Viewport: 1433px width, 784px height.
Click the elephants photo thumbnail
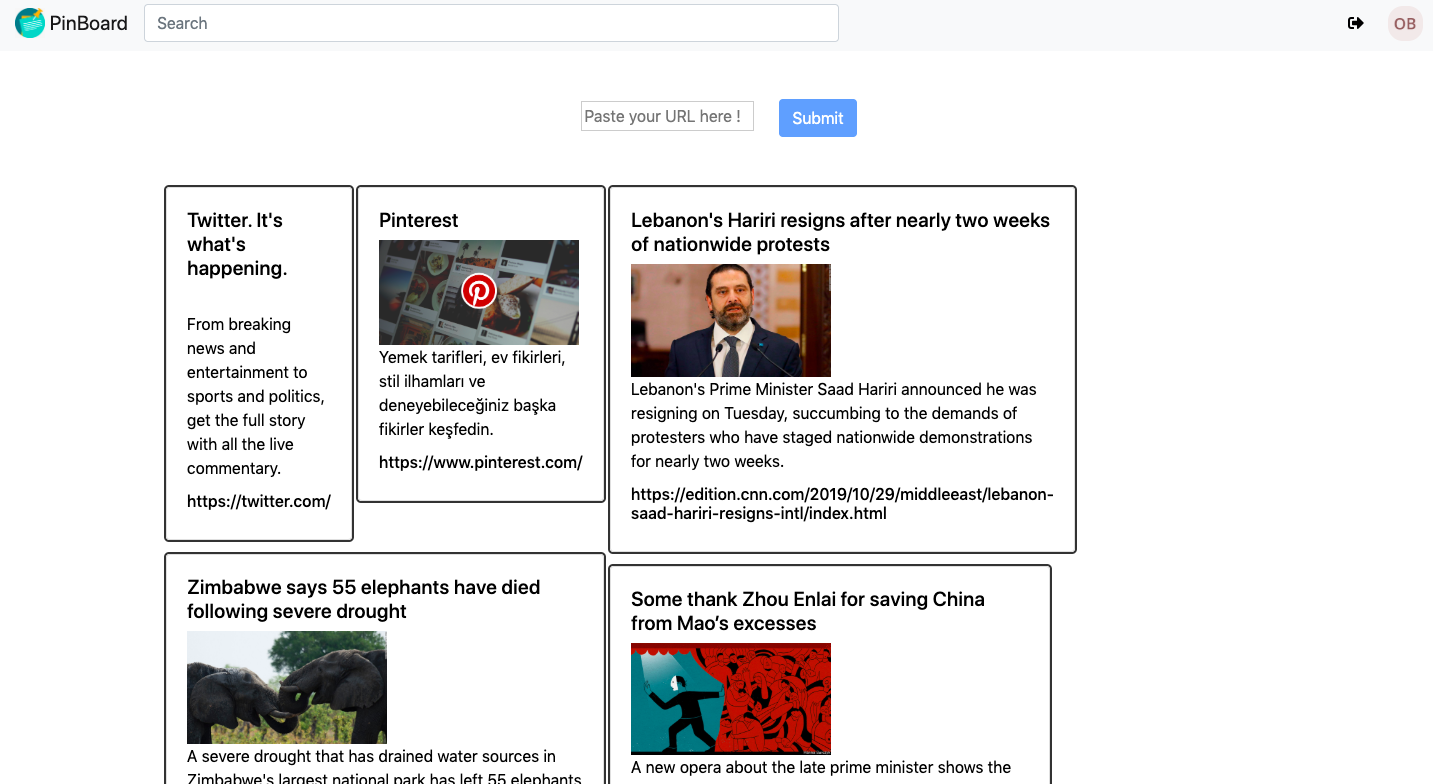287,687
